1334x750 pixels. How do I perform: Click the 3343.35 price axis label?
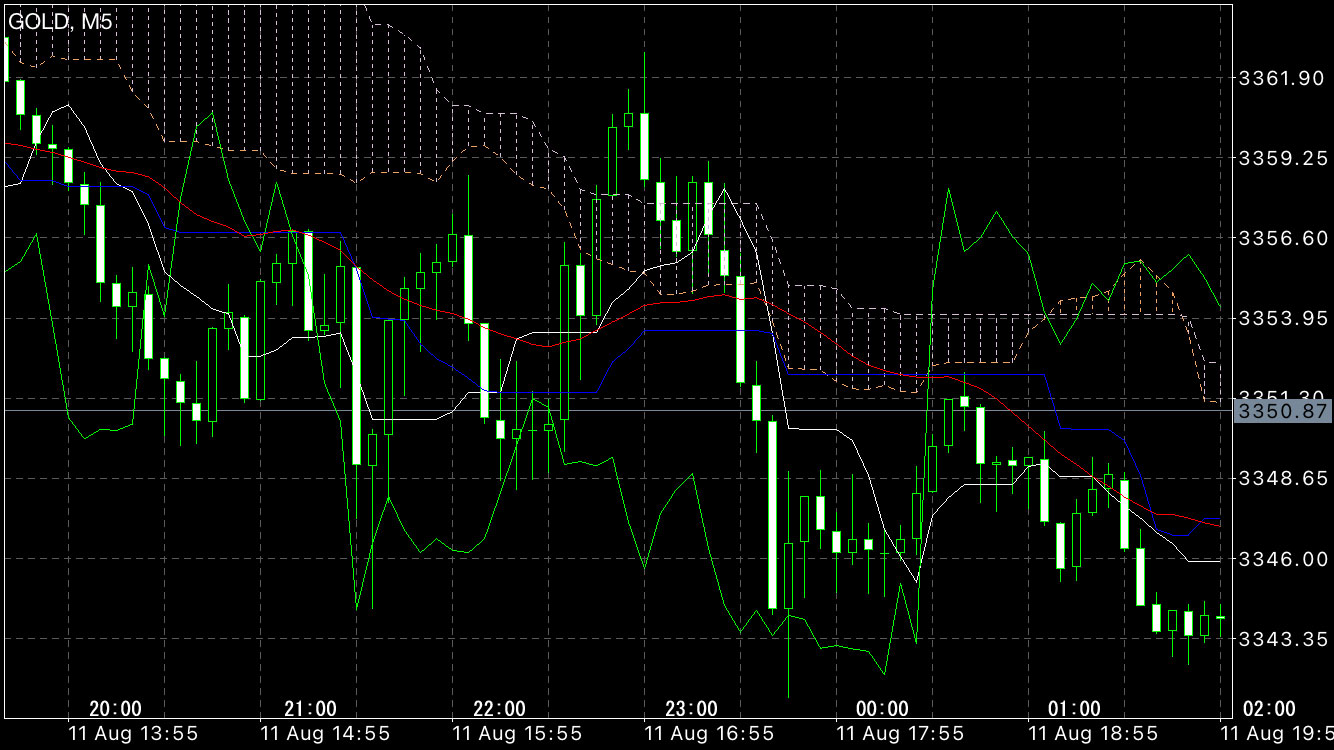pyautogui.click(x=1281, y=639)
